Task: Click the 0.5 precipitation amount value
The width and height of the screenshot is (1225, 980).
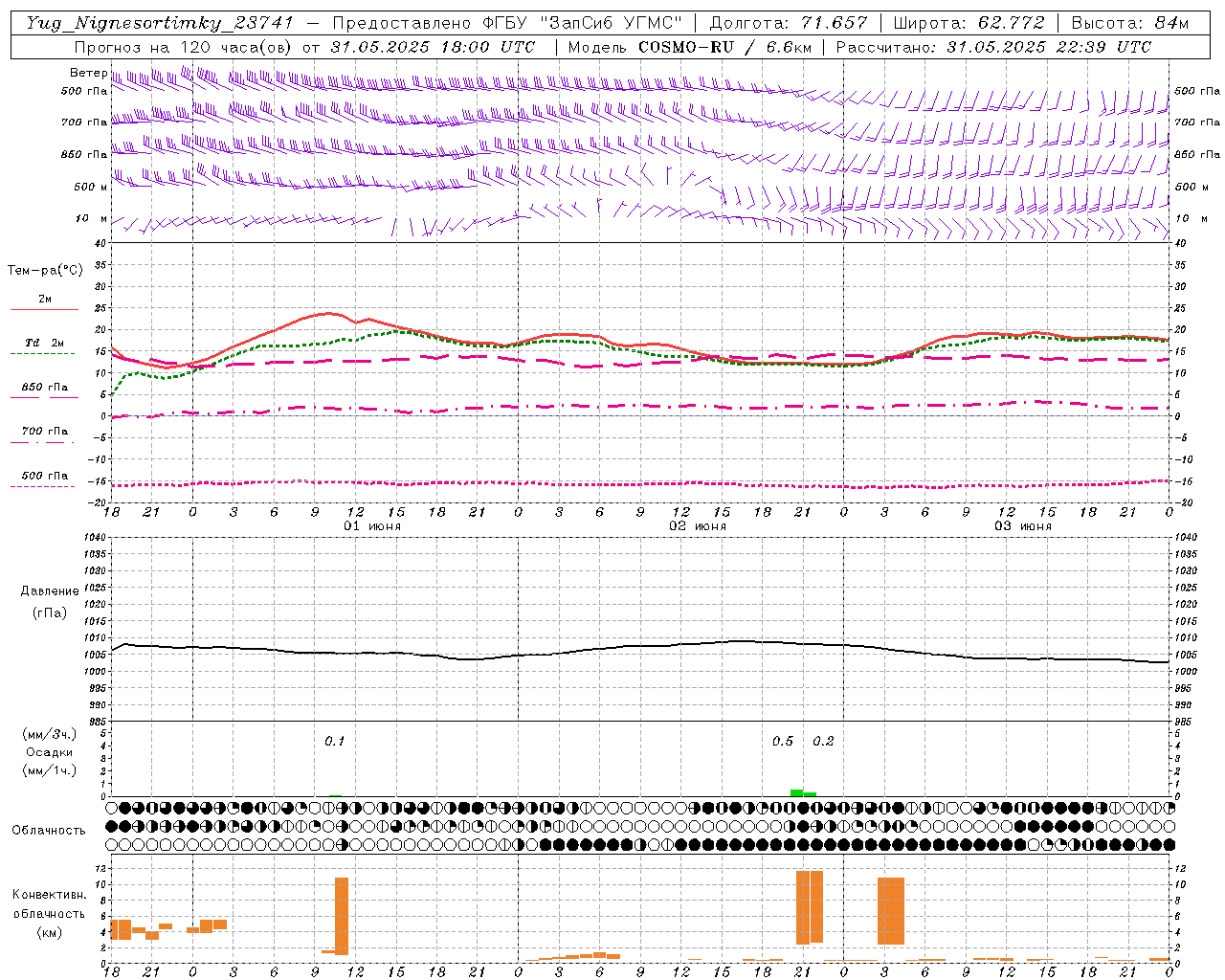Action: click(x=783, y=742)
